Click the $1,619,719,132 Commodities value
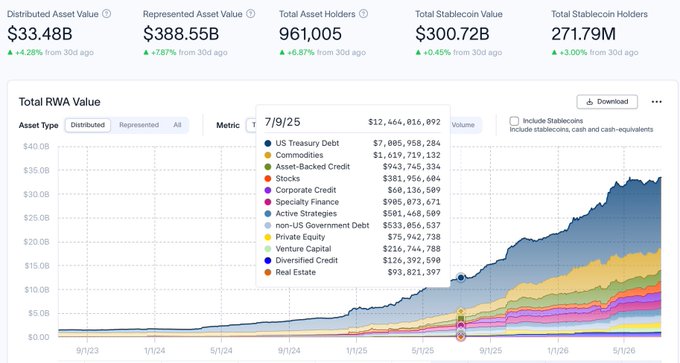The height and width of the screenshot is (363, 680). (407, 155)
